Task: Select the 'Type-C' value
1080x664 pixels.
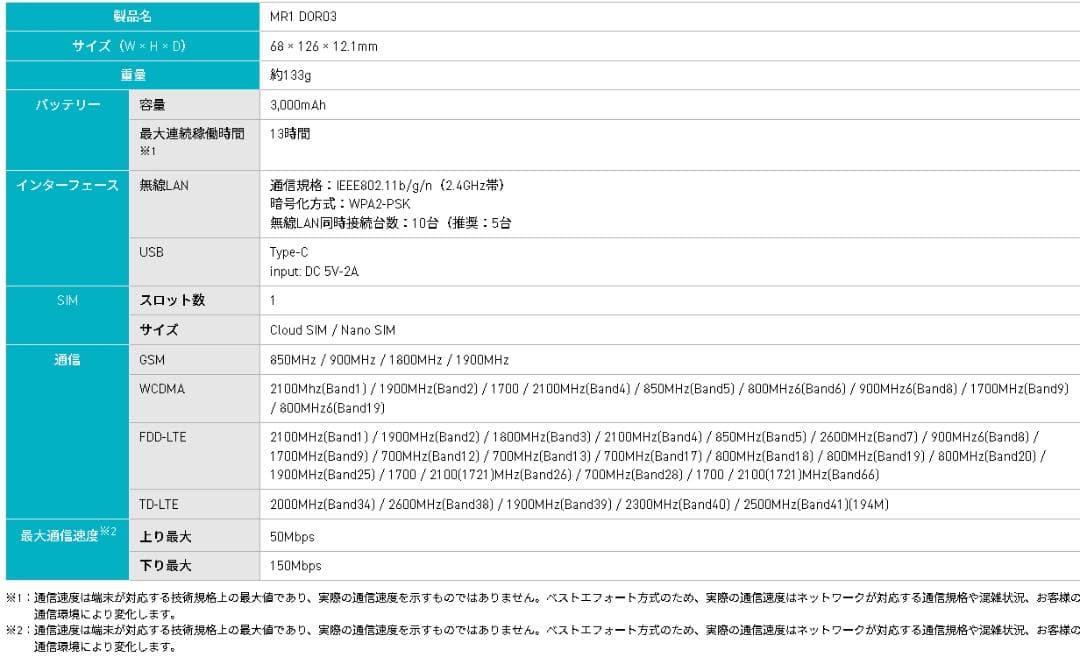Action: coord(289,252)
